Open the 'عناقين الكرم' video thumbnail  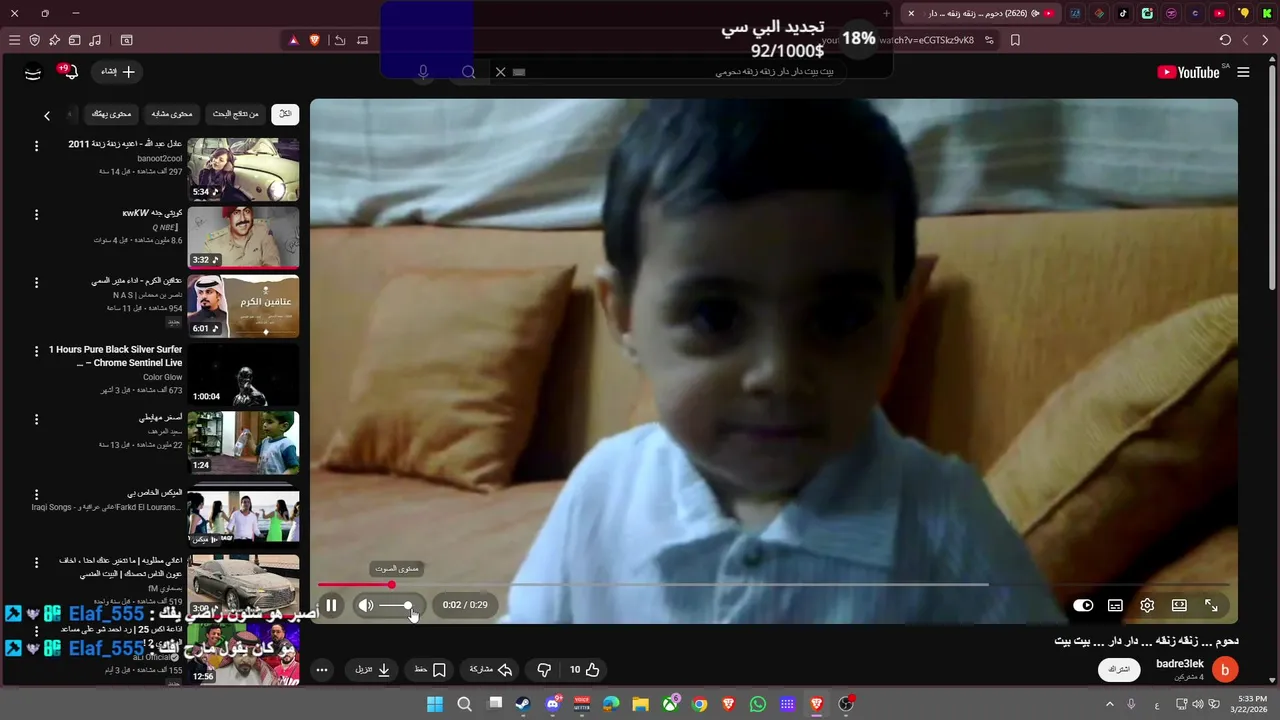pos(243,306)
